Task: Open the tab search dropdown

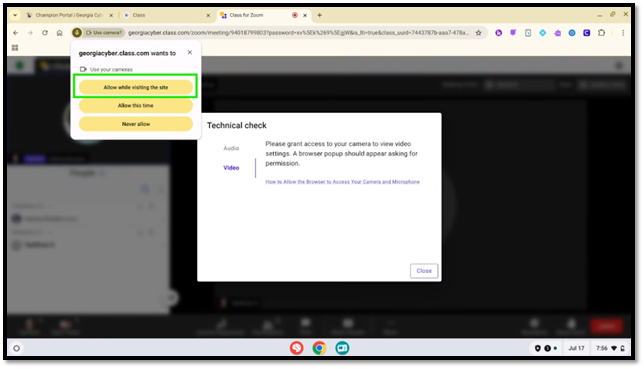Action: click(15, 15)
